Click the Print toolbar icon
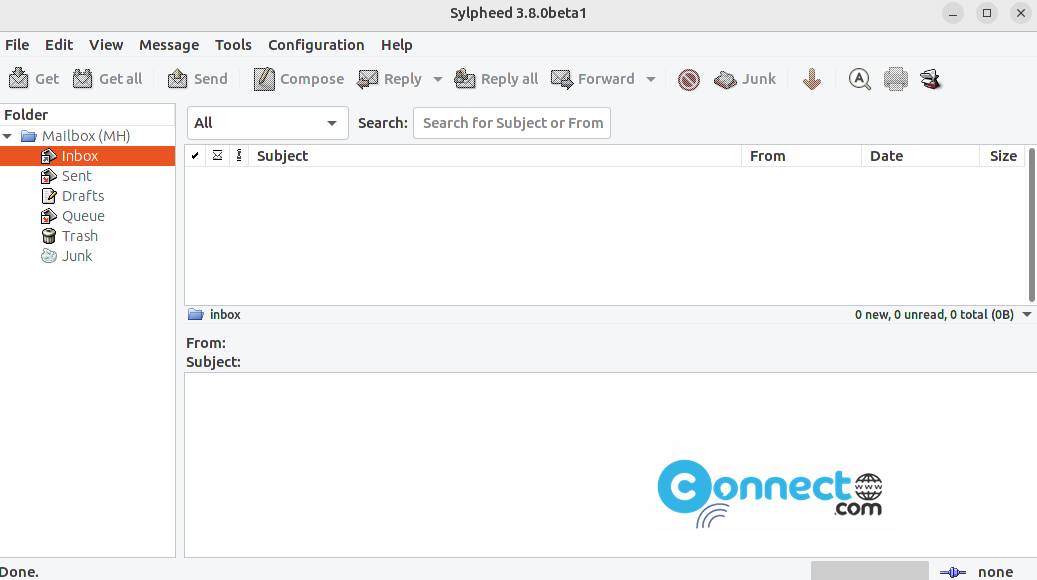 895,79
